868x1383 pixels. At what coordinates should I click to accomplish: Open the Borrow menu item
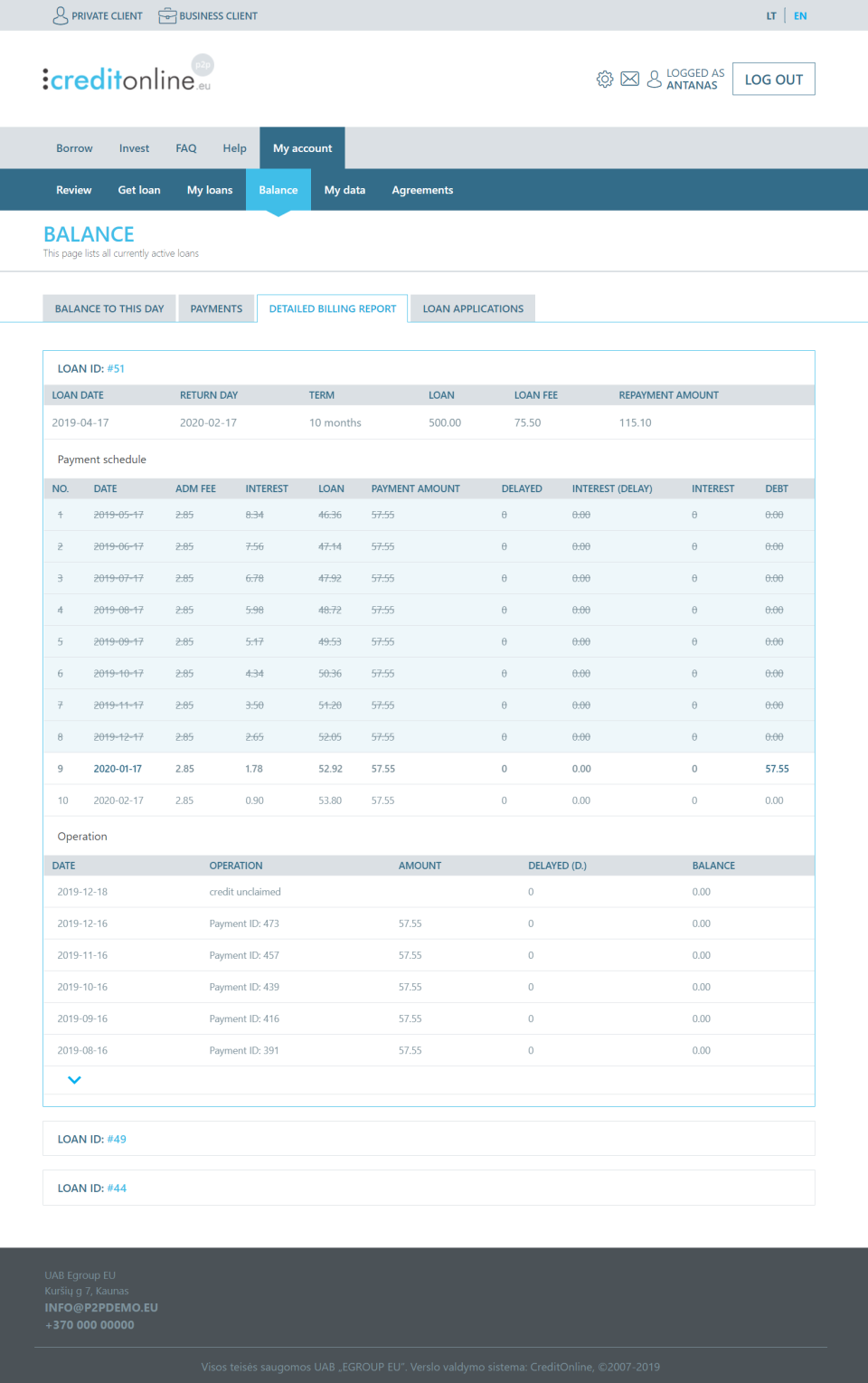click(x=73, y=147)
